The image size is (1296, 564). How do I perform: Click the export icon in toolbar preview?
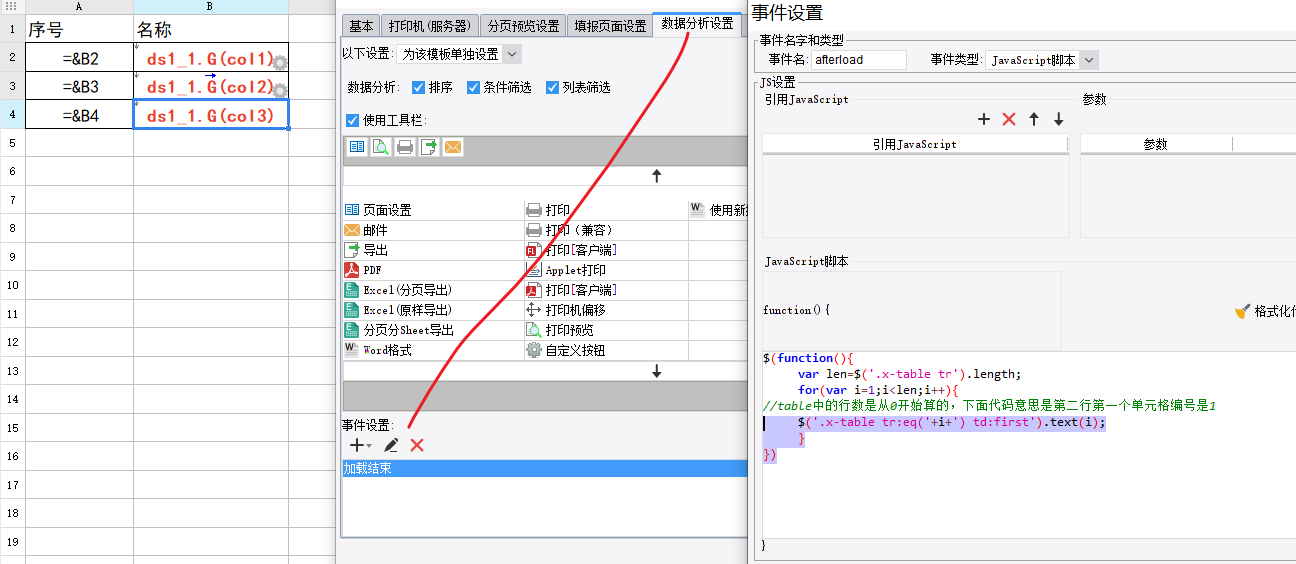[429, 148]
